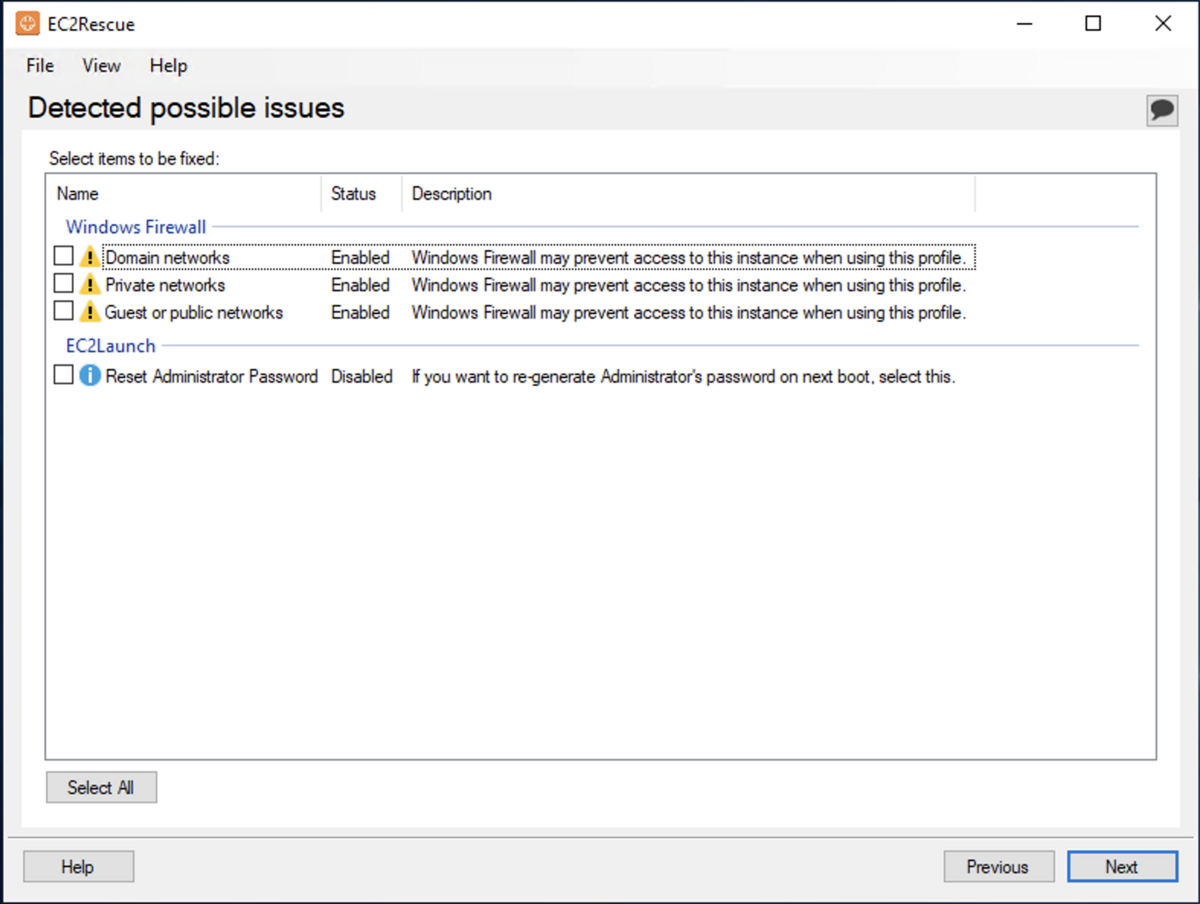Check the Domain networks checkbox
The image size is (1200, 904).
pos(64,256)
